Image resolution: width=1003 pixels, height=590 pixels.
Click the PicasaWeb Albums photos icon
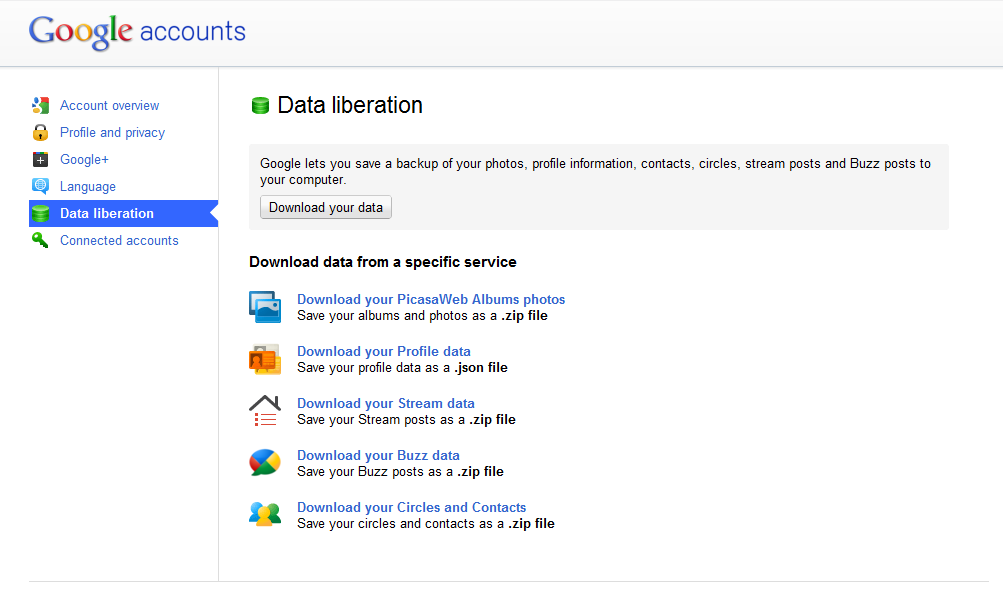click(265, 307)
